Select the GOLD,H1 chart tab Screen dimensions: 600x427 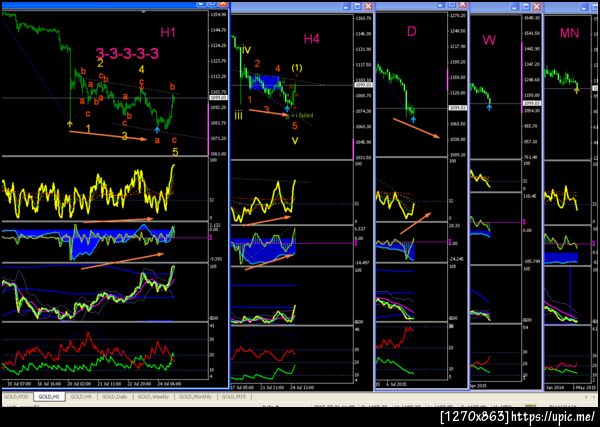coord(49,397)
